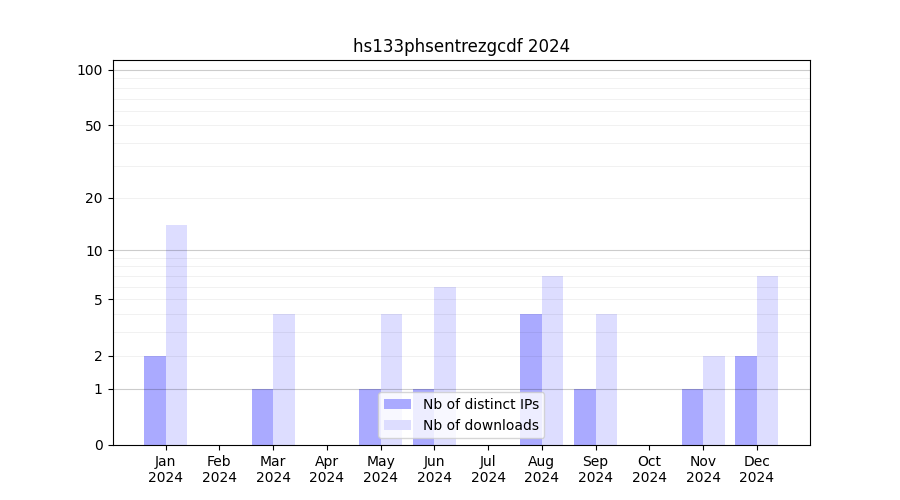Click the November downloads bar
Viewport: 900px width, 500px height.
(x=714, y=400)
